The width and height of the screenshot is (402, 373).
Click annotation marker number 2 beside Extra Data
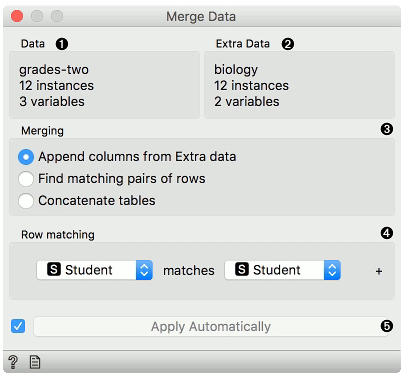click(288, 44)
